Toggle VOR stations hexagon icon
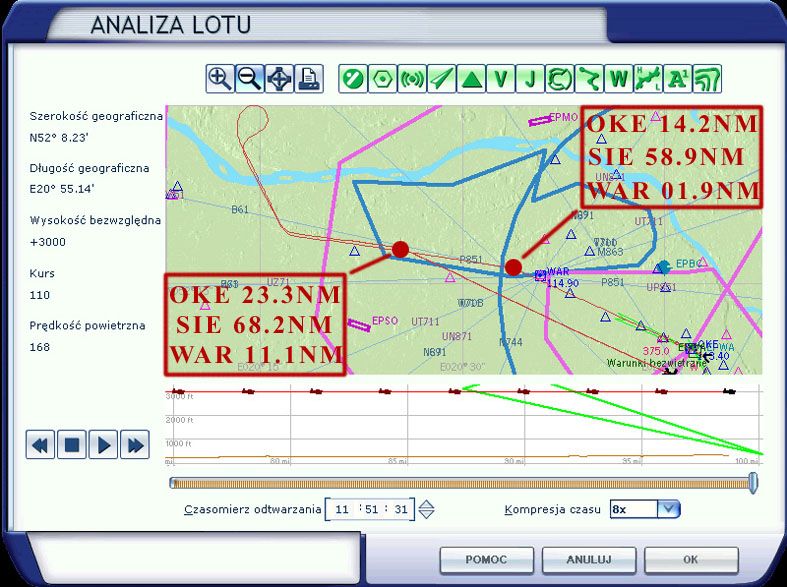 coord(381,79)
